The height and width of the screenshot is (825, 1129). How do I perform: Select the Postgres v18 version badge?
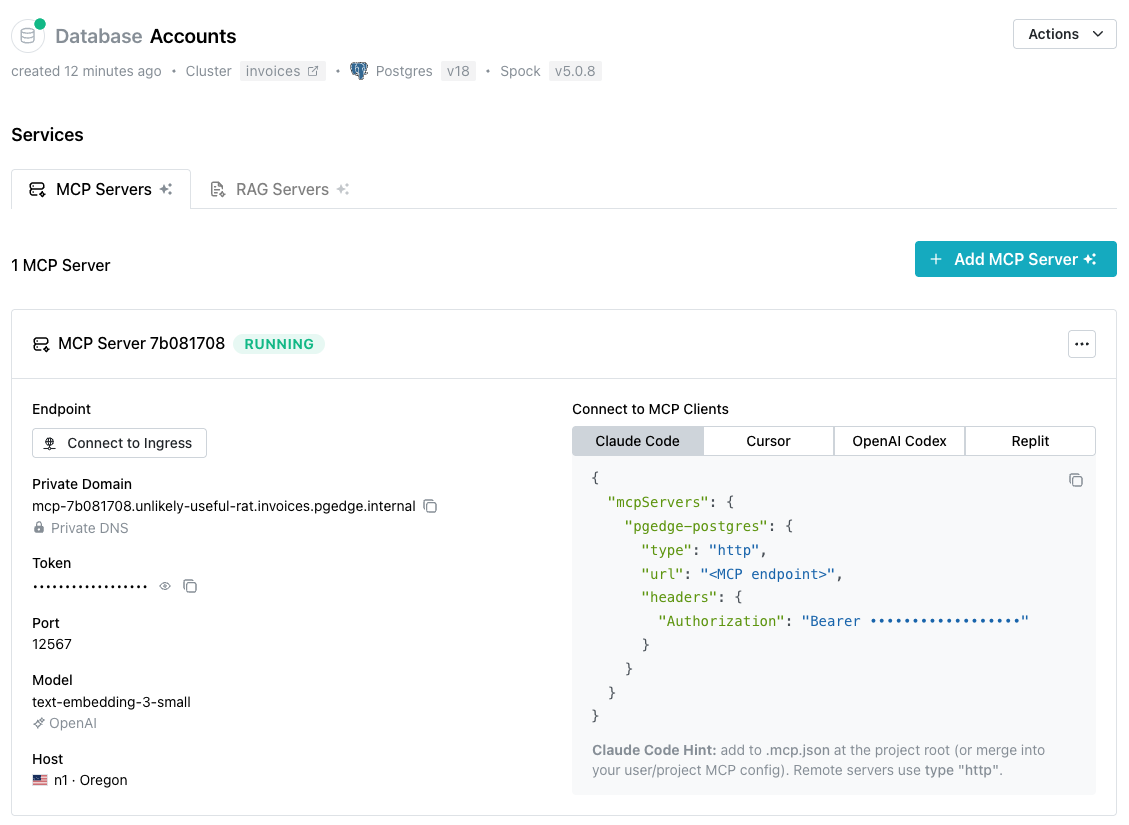[458, 71]
